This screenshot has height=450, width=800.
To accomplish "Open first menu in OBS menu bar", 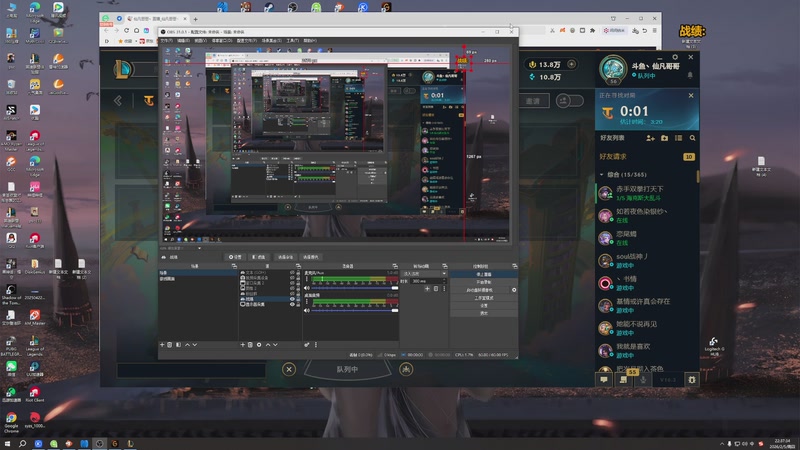I will click(167, 40).
